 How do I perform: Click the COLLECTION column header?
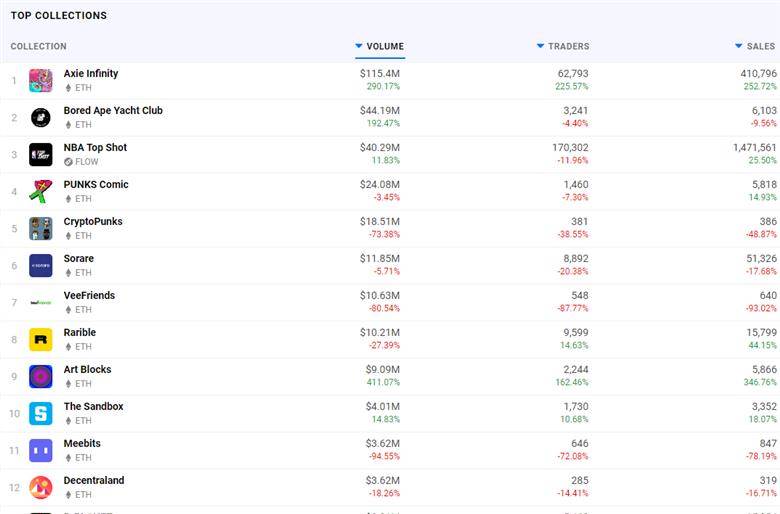pyautogui.click(x=38, y=46)
